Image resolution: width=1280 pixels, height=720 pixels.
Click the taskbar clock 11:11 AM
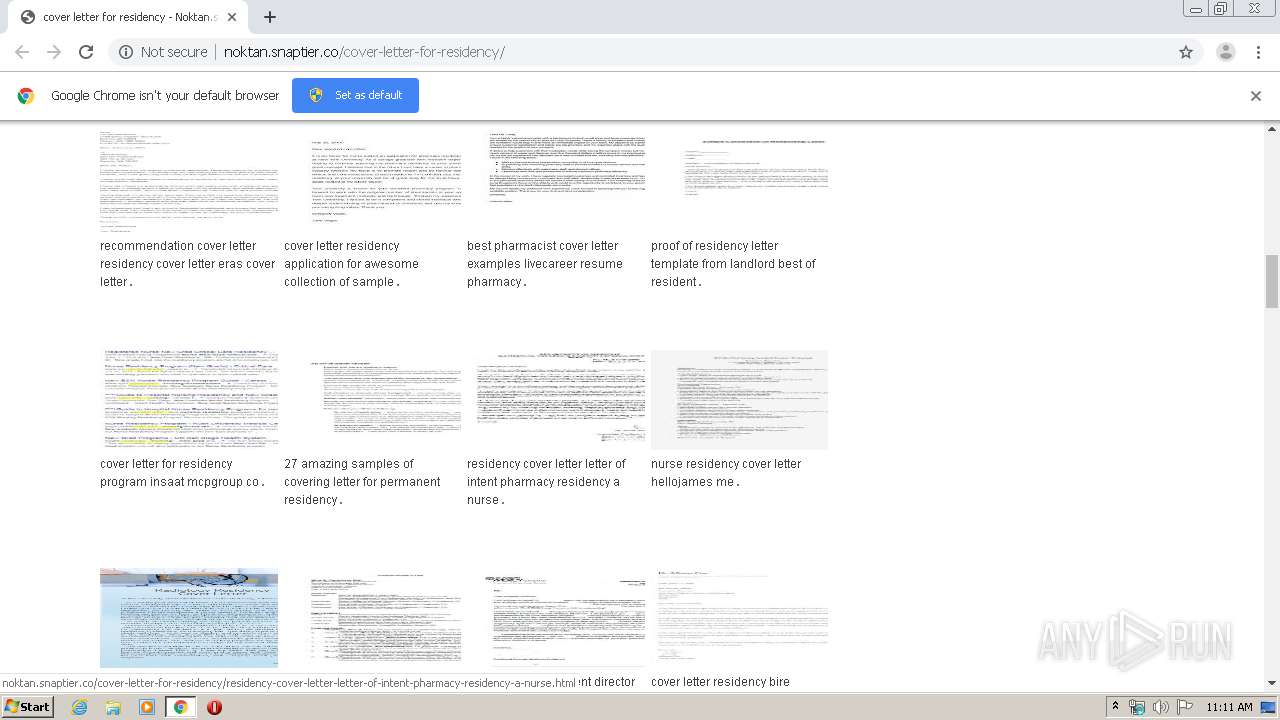[1229, 707]
